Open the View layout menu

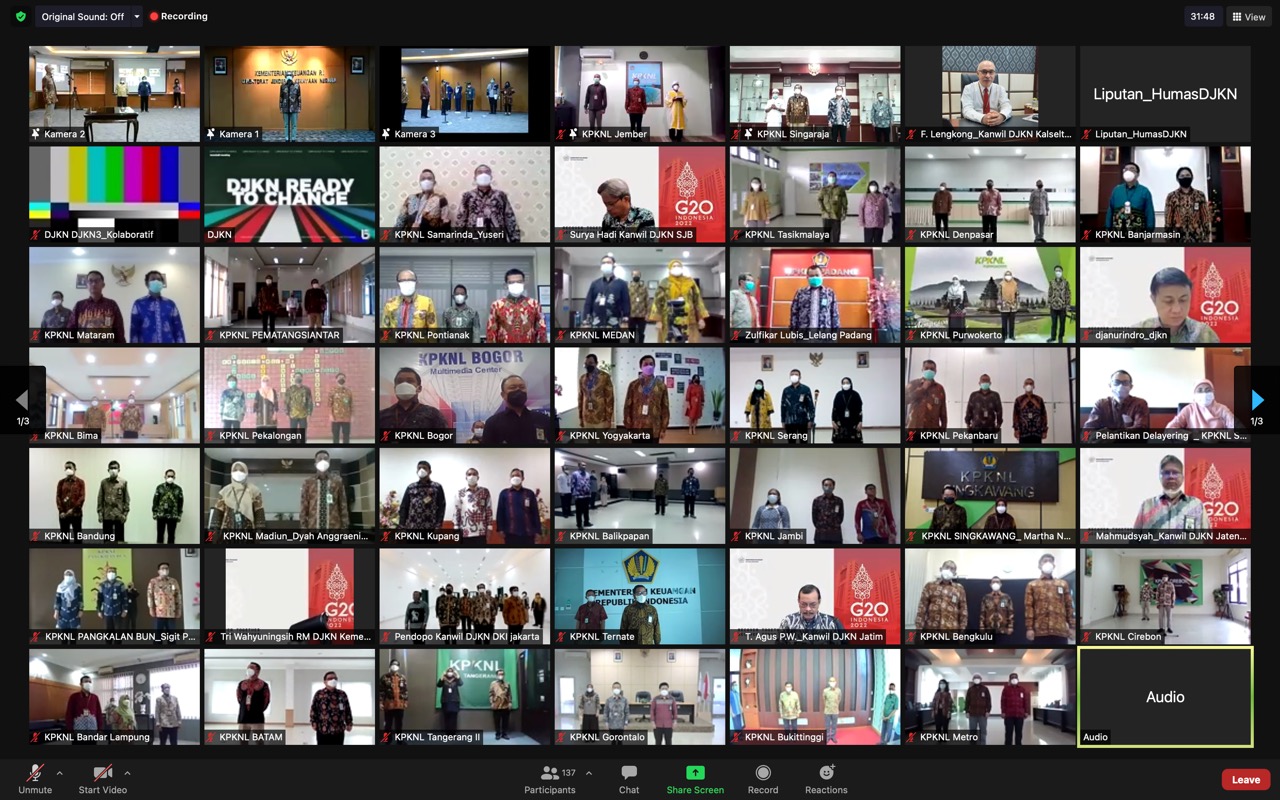pyautogui.click(x=1249, y=17)
